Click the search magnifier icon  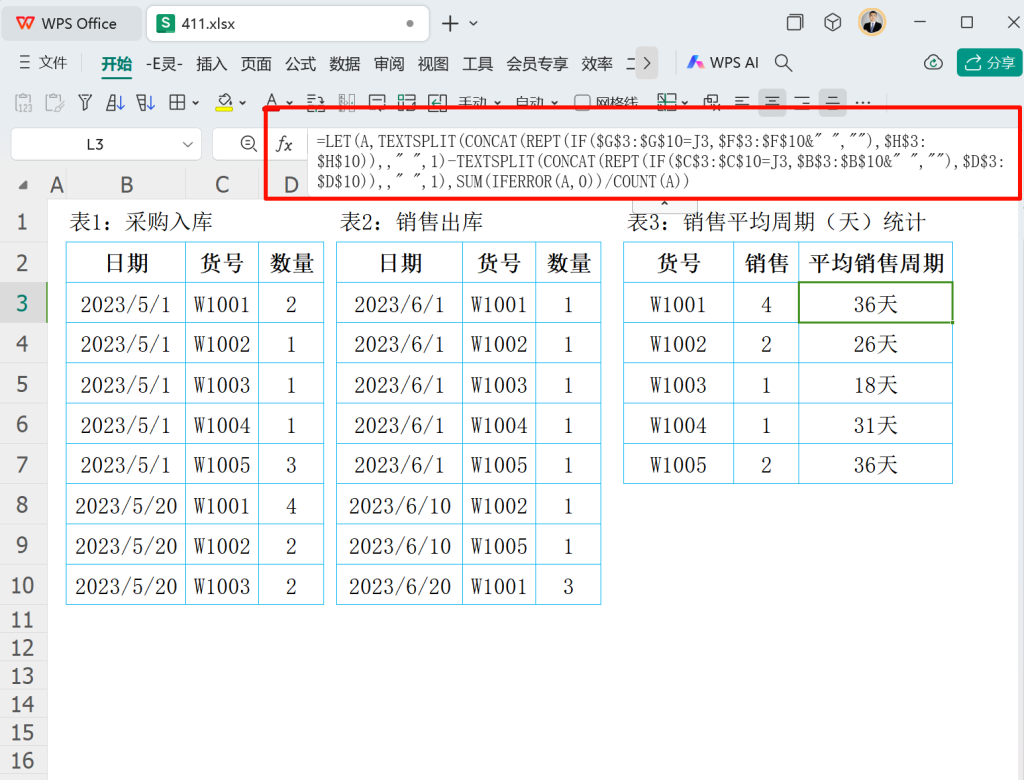(x=784, y=63)
